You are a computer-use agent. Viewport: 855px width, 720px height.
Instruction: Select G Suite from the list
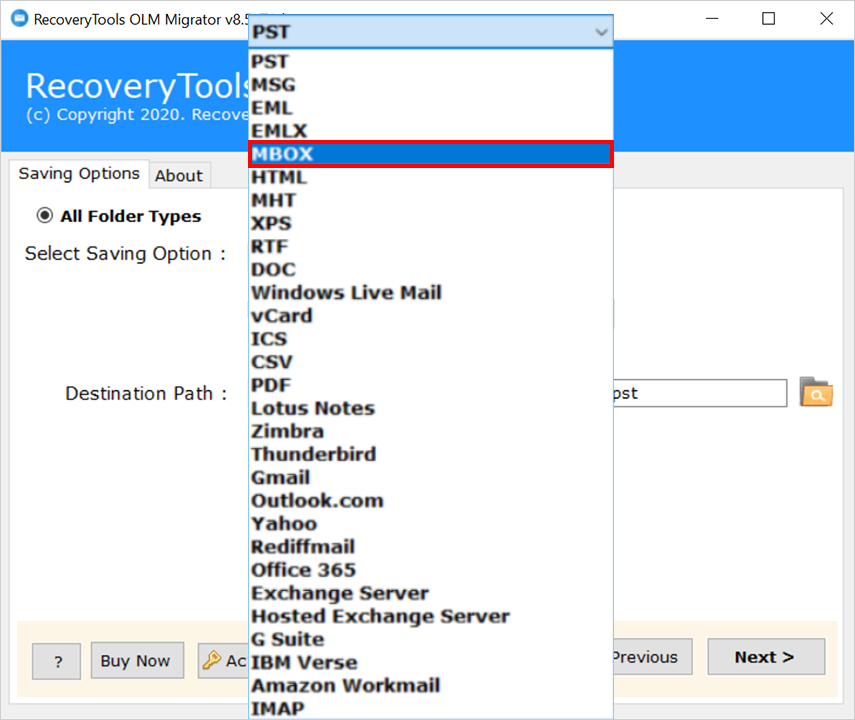(x=431, y=639)
